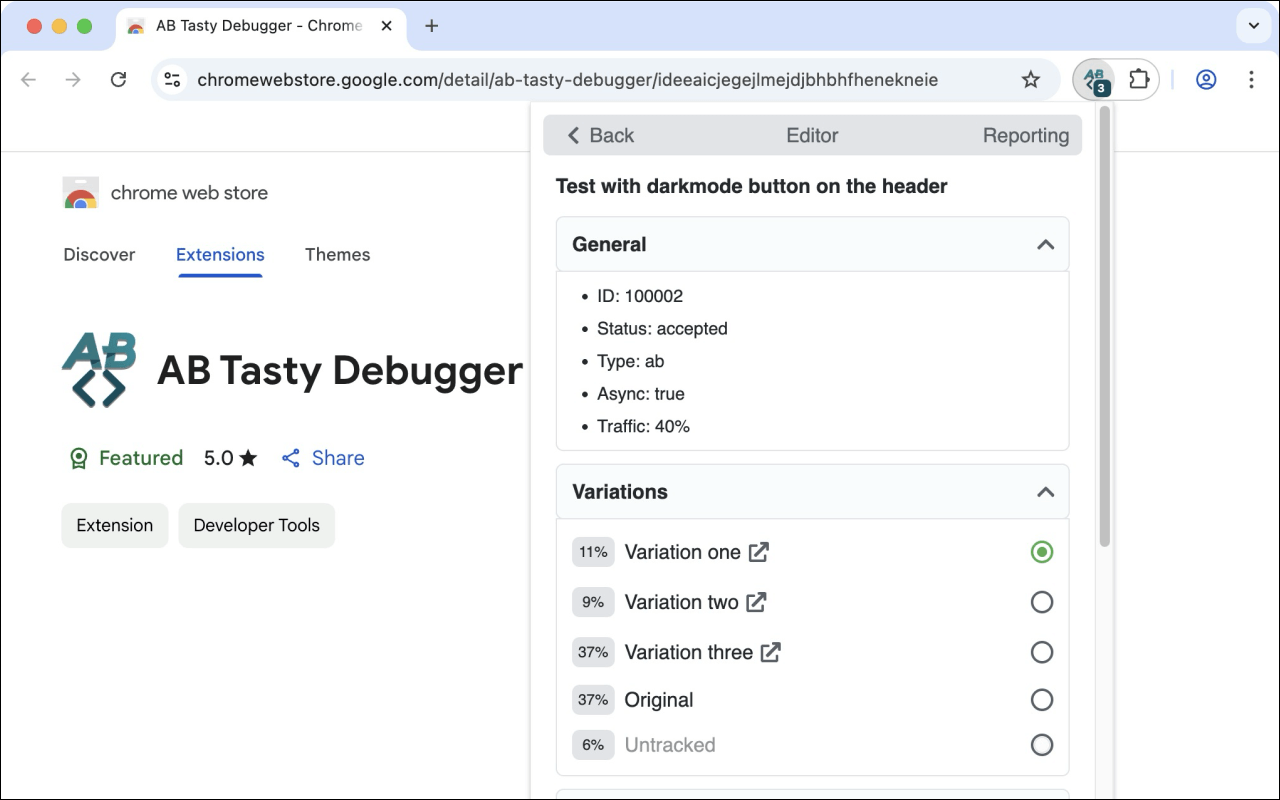Click the 'Type: ab' text
This screenshot has height=800, width=1280.
[x=630, y=361]
